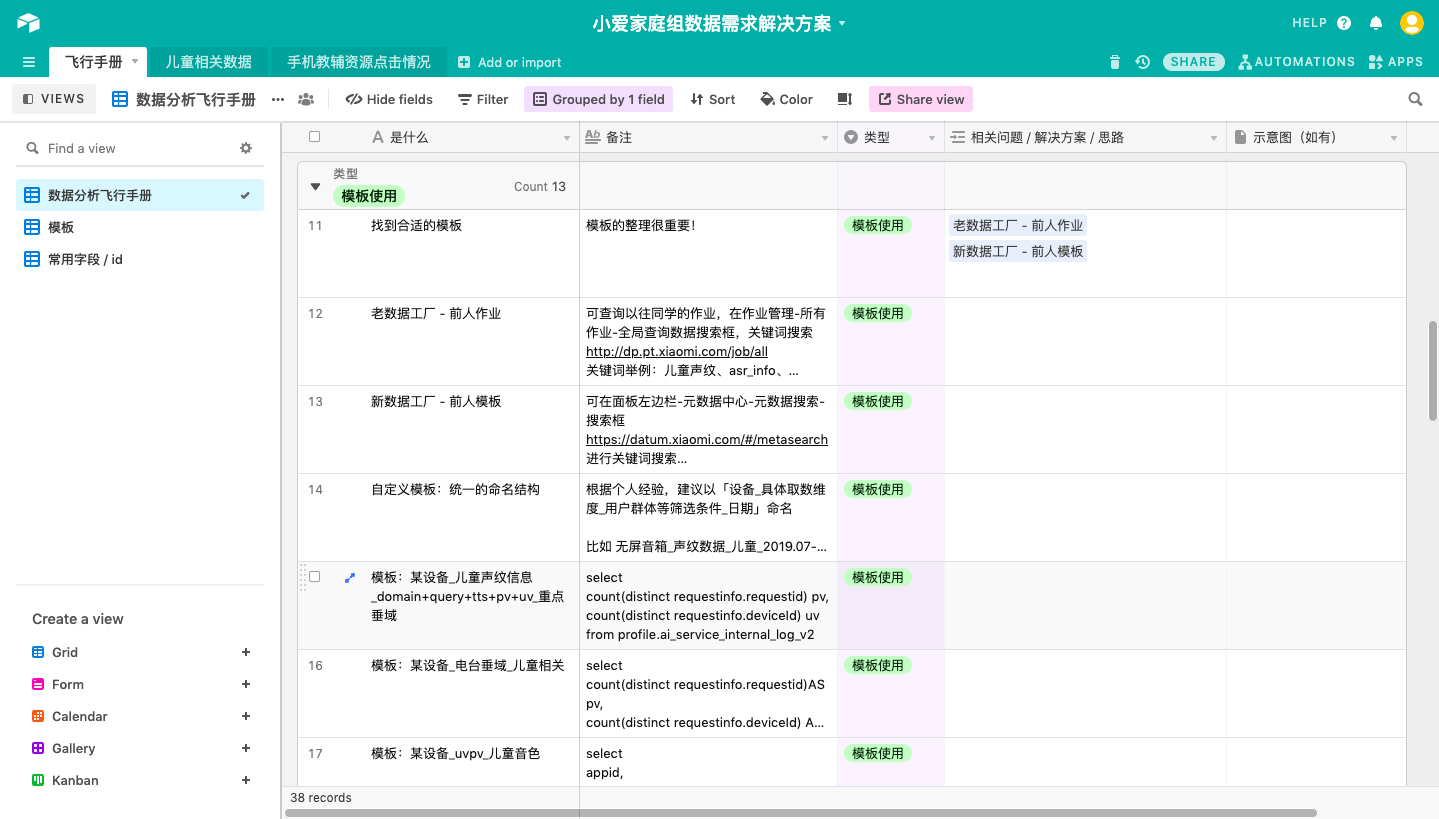
Task: Click the SHARE button
Action: pos(1193,62)
